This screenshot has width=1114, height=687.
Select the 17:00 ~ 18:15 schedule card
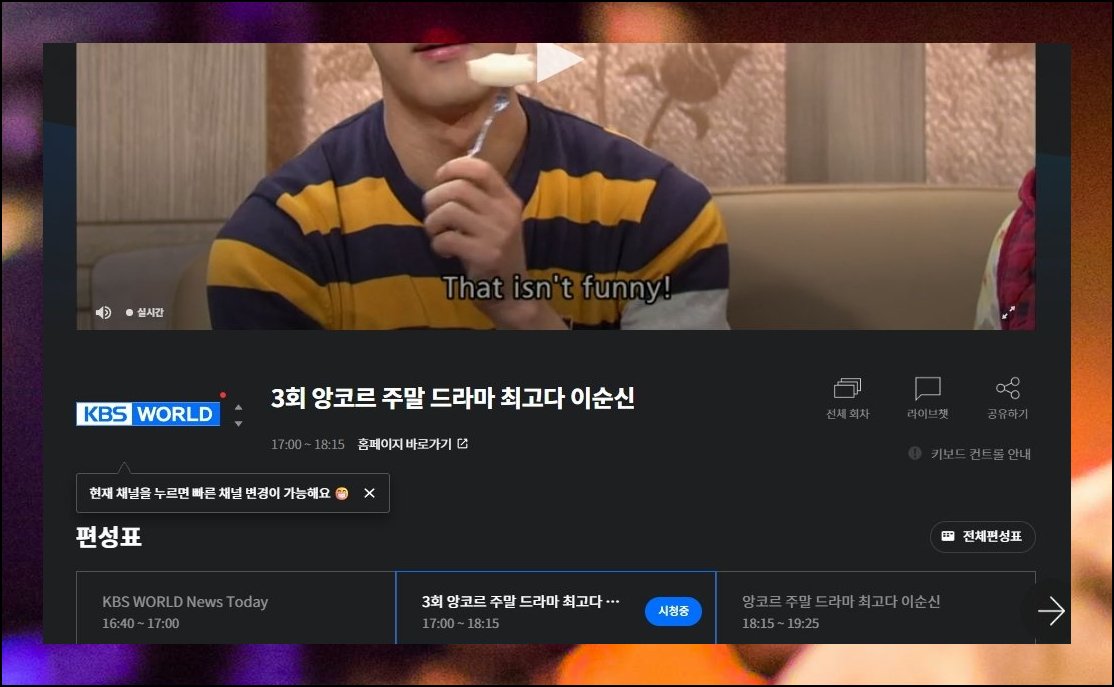tap(556, 608)
